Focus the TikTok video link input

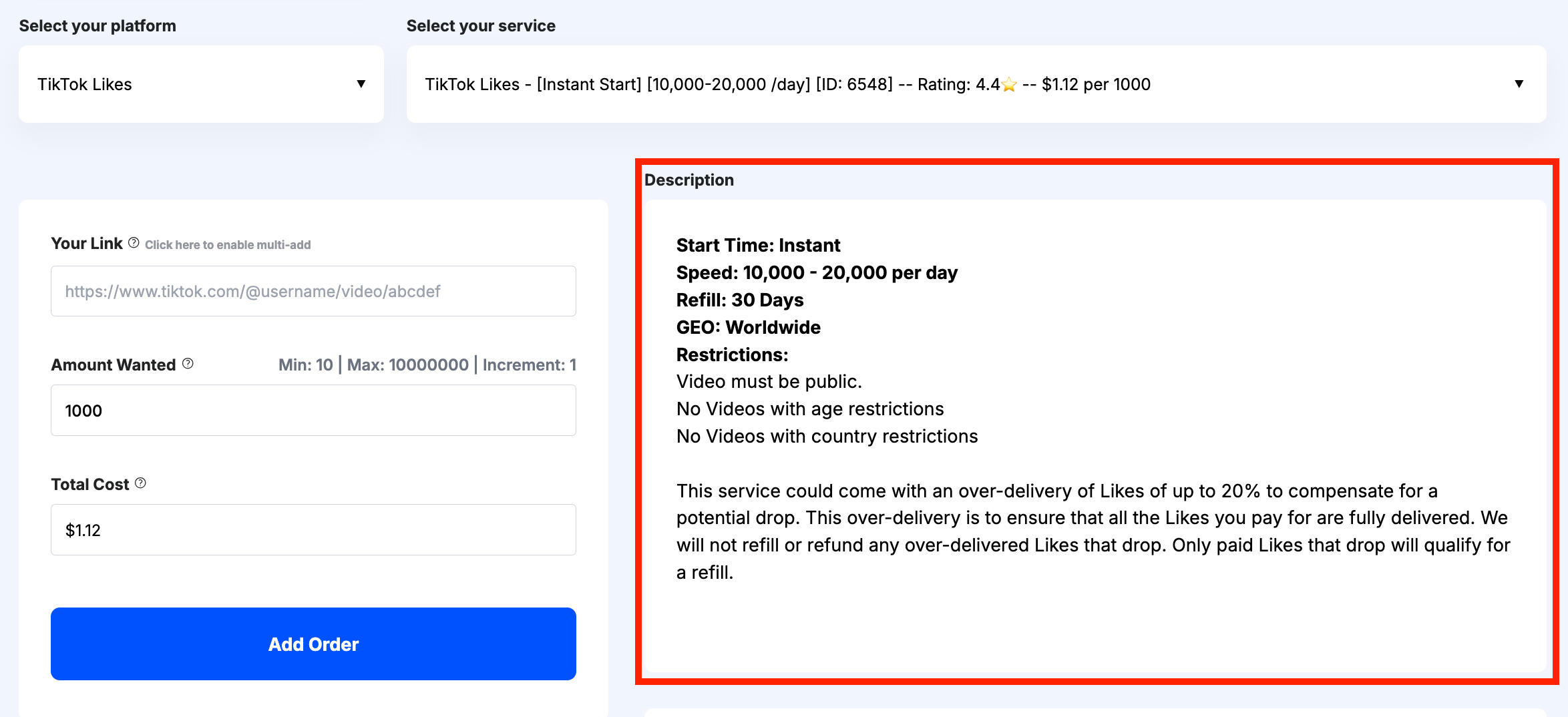pyautogui.click(x=313, y=291)
